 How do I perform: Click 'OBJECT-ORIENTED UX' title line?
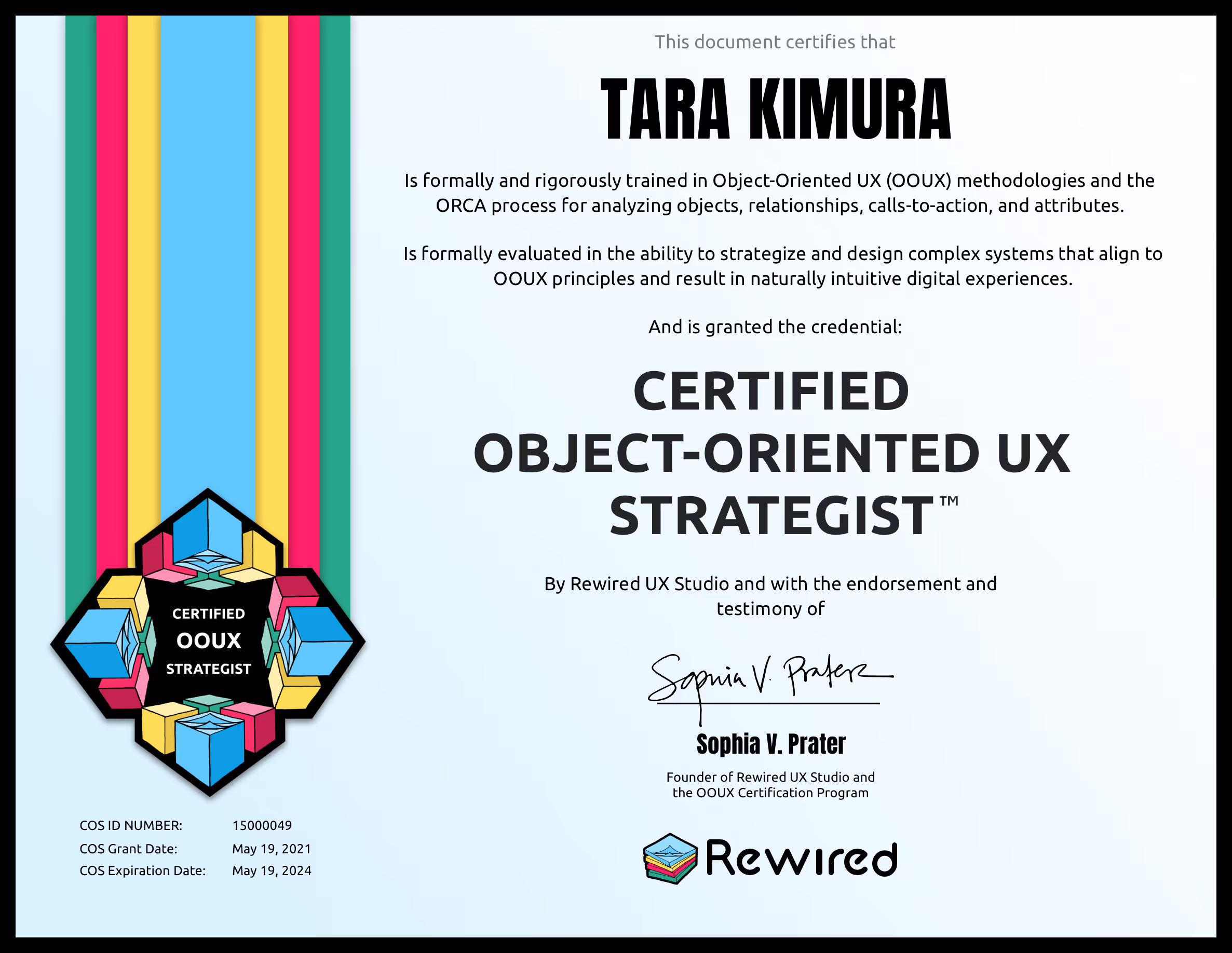[771, 453]
